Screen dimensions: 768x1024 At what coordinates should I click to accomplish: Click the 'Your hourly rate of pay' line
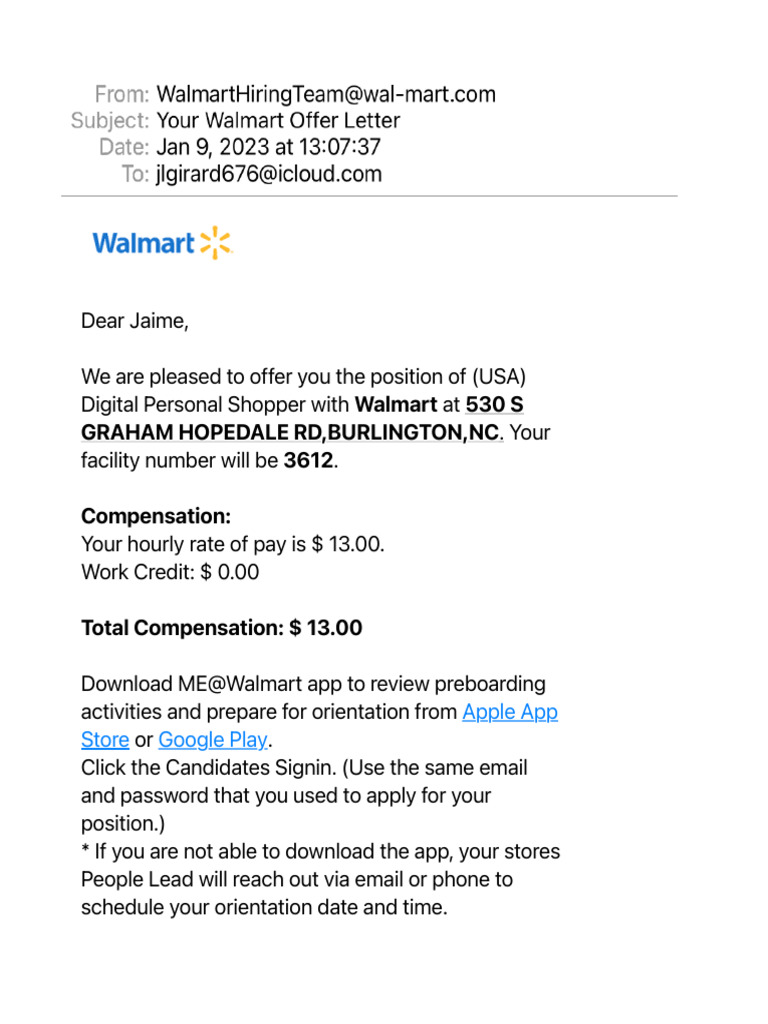tap(232, 544)
